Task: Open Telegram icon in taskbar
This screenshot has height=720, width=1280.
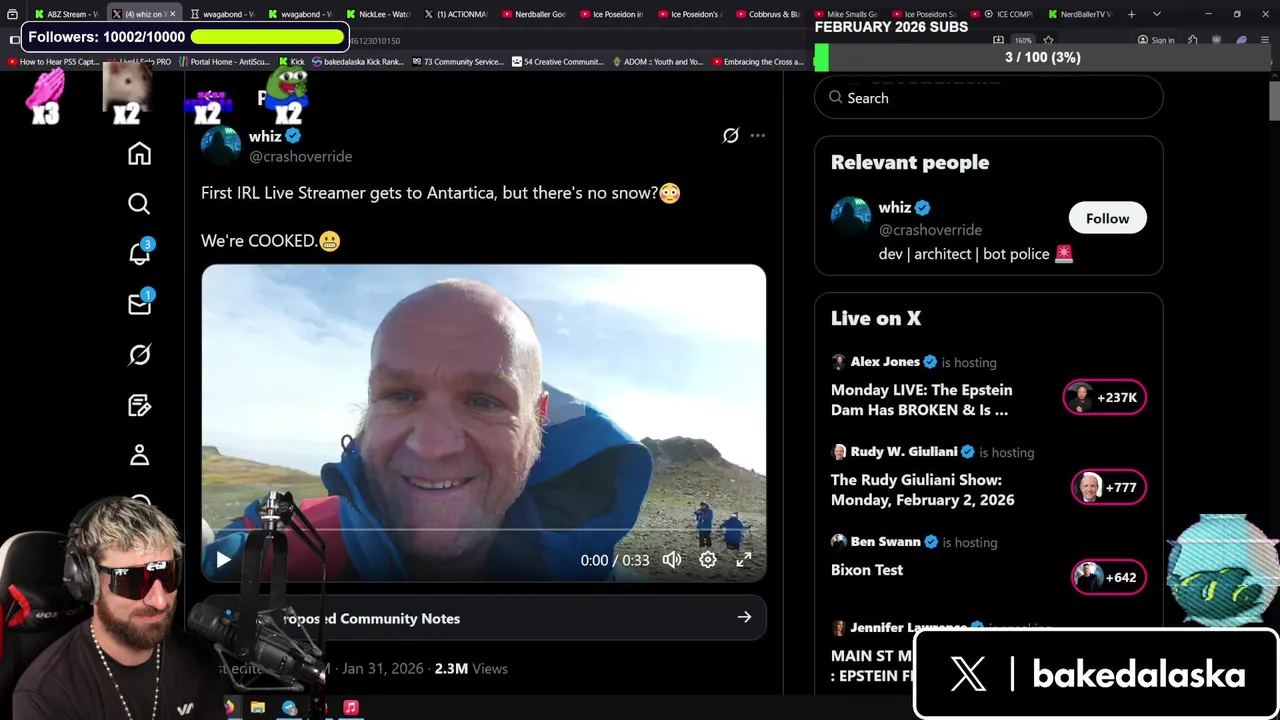Action: click(289, 707)
